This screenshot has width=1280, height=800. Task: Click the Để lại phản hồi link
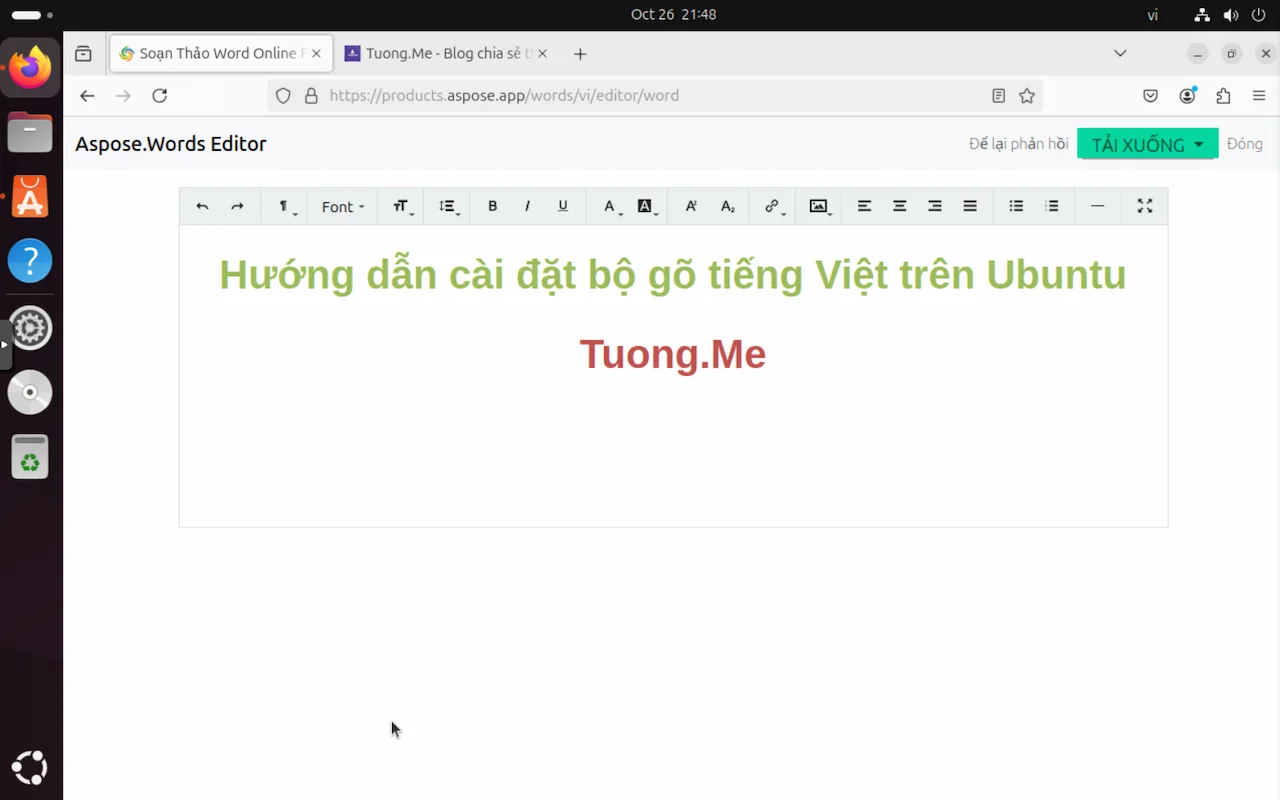[1018, 144]
